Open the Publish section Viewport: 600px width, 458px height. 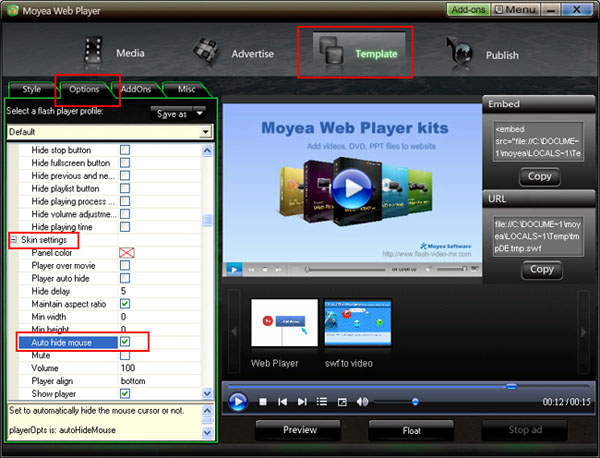pyautogui.click(x=482, y=54)
